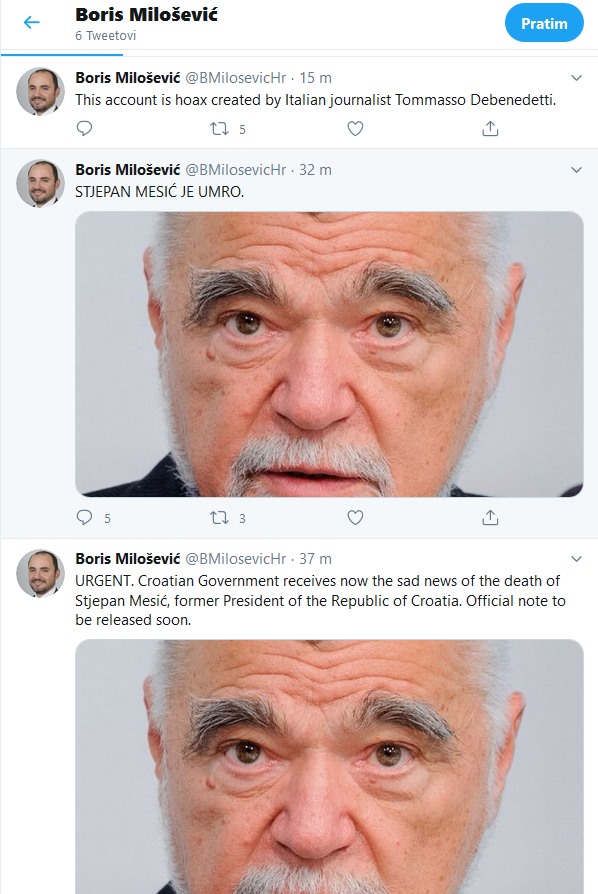Open the dropdown on the URGENT death announcement tweet
The image size is (598, 894).
[x=577, y=557]
